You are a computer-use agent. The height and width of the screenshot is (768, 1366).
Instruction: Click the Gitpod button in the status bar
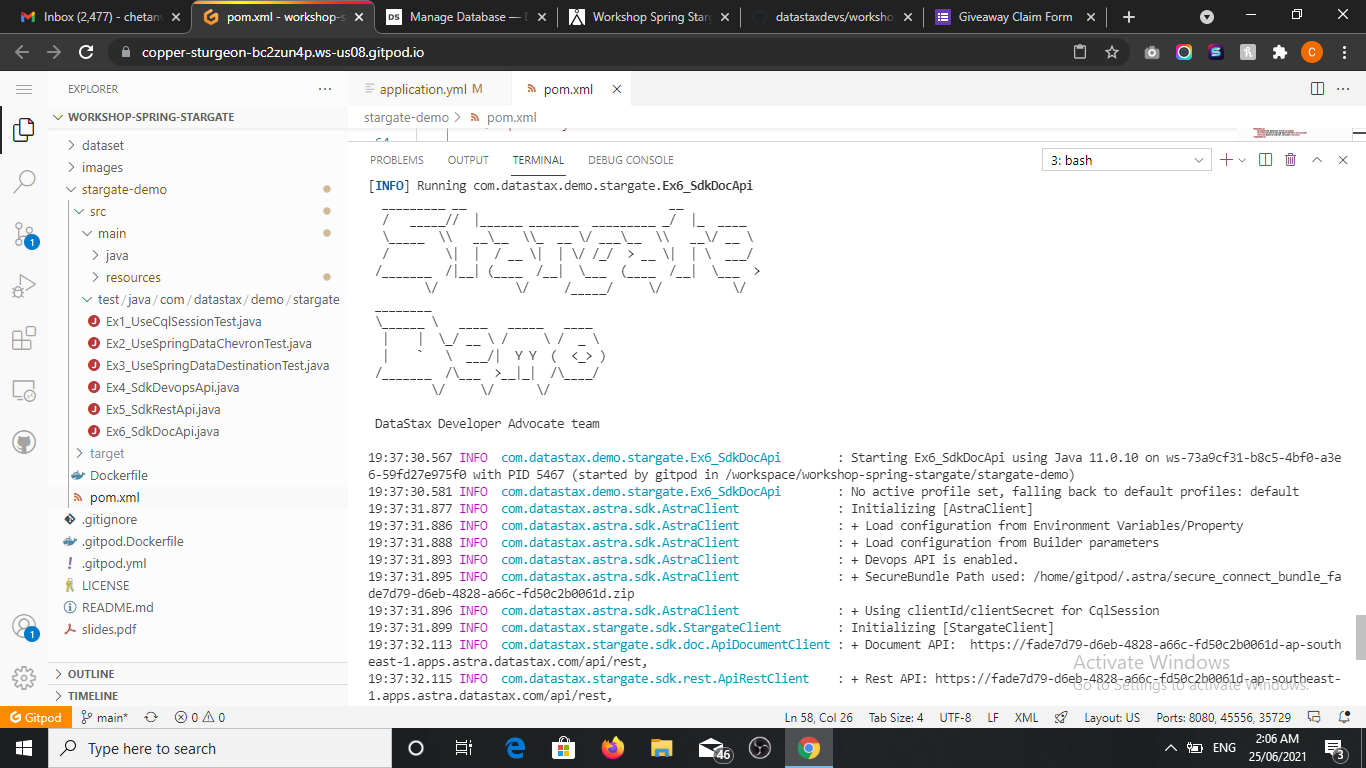pos(36,717)
